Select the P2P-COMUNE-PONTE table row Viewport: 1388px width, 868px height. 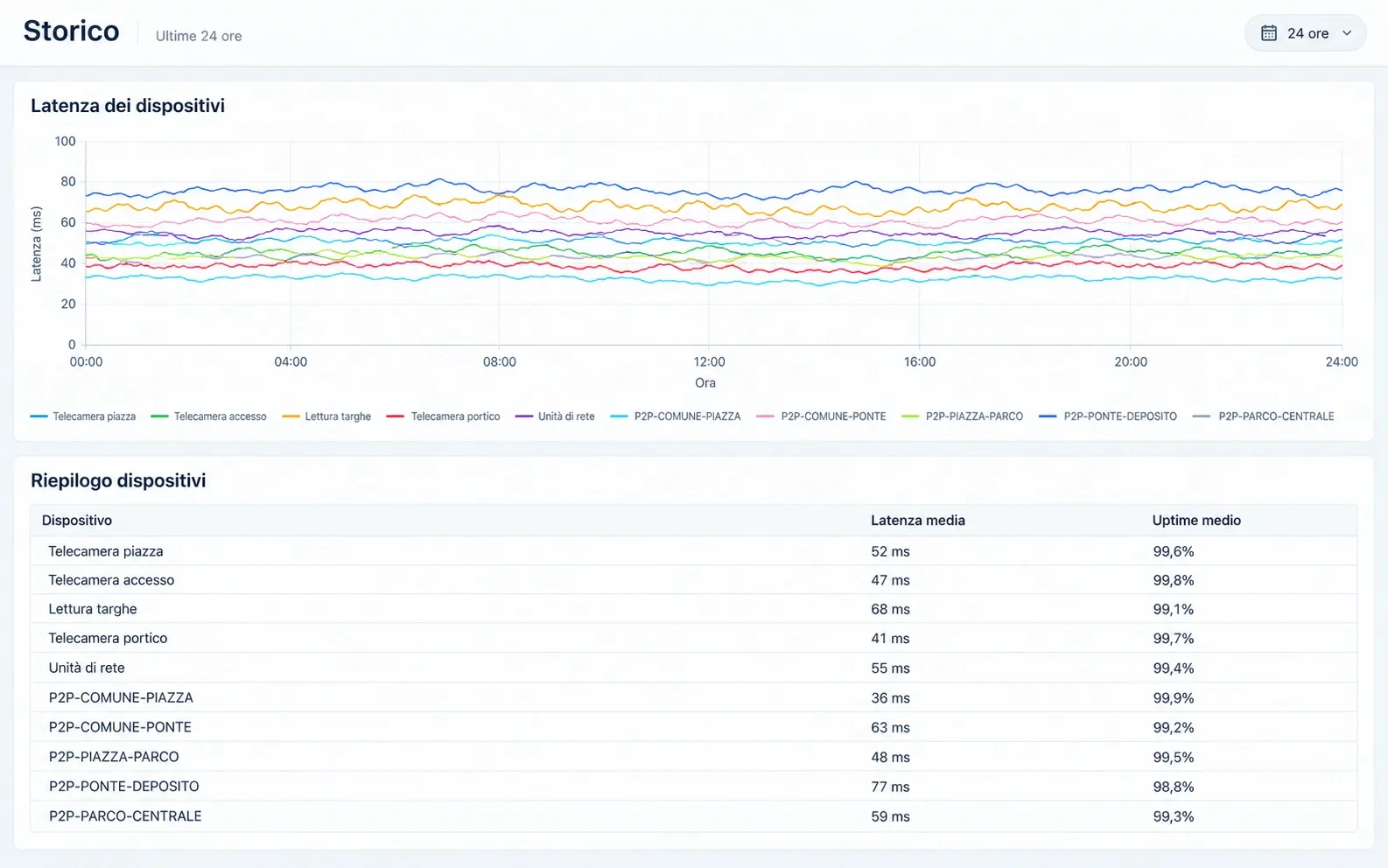(694, 728)
